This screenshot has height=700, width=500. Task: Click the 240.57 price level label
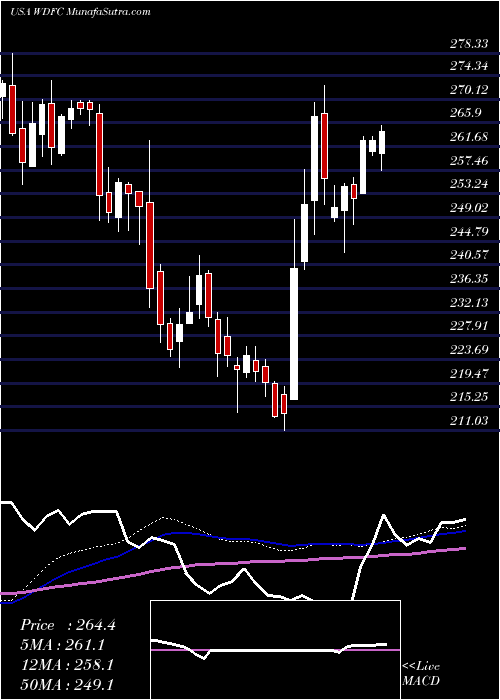pos(468,255)
